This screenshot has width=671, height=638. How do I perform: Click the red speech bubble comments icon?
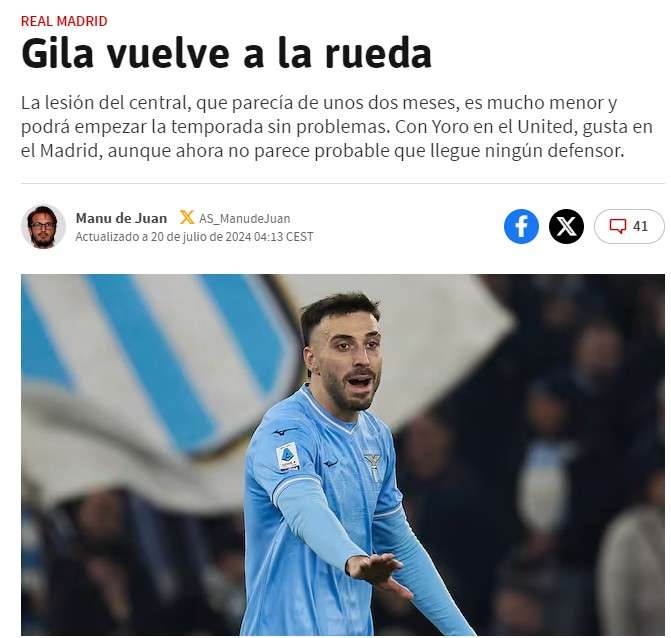(x=618, y=226)
